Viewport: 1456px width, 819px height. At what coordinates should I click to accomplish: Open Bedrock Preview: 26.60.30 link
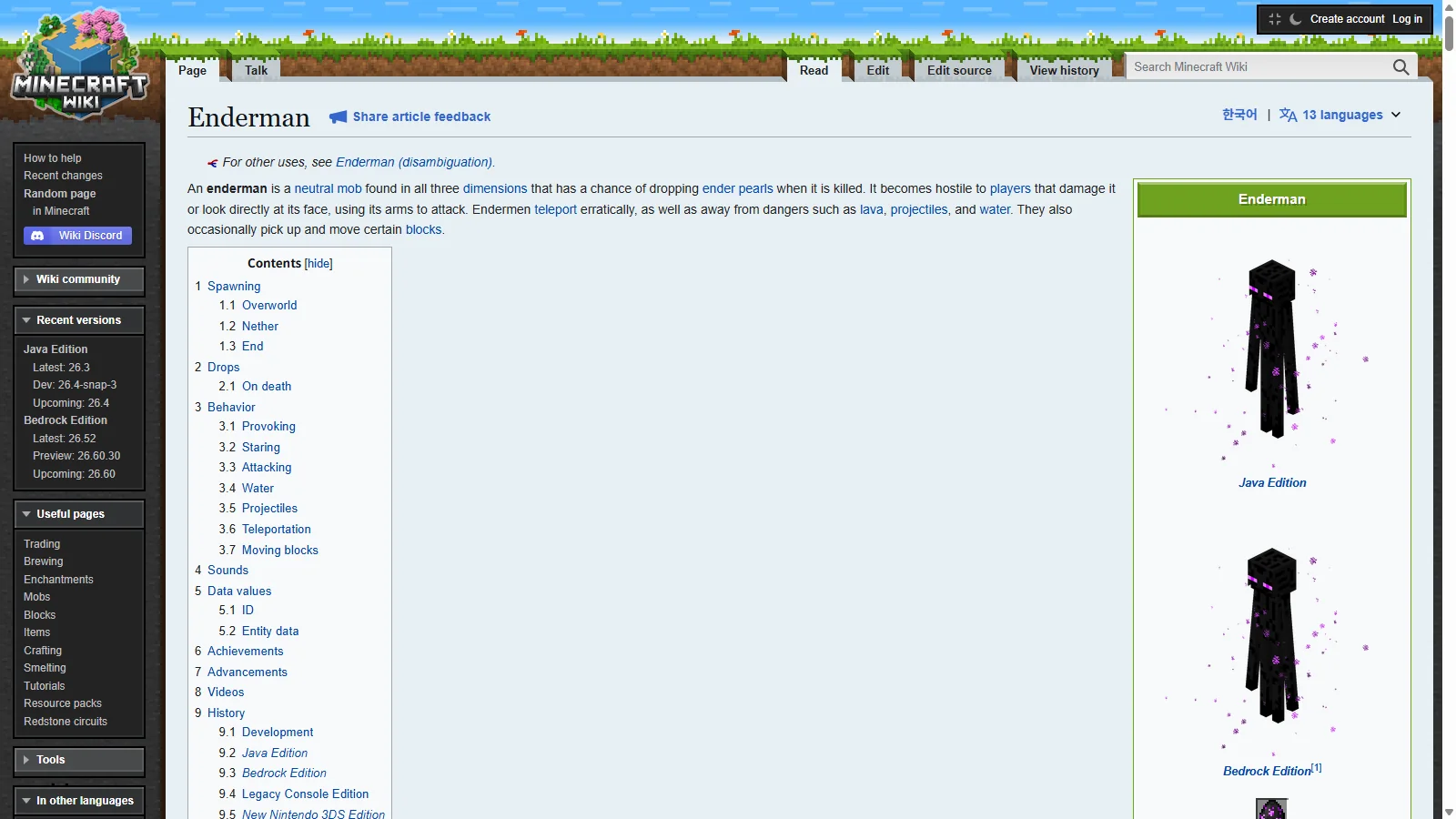tap(76, 456)
